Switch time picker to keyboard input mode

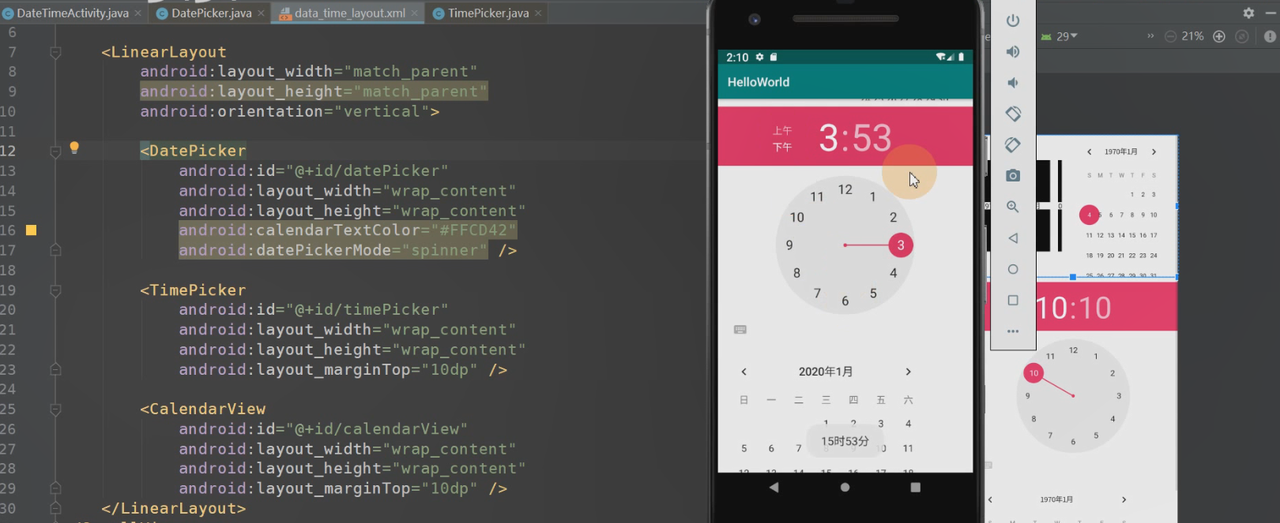(740, 329)
